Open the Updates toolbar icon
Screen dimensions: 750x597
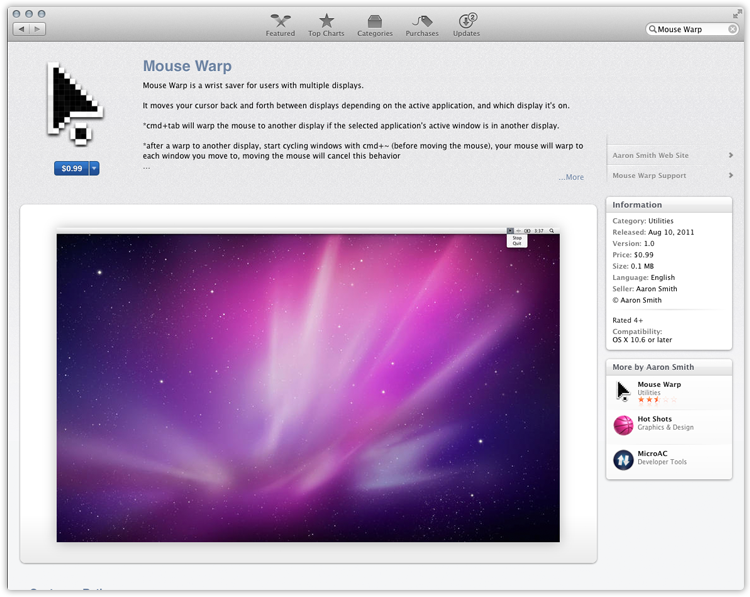[466, 21]
